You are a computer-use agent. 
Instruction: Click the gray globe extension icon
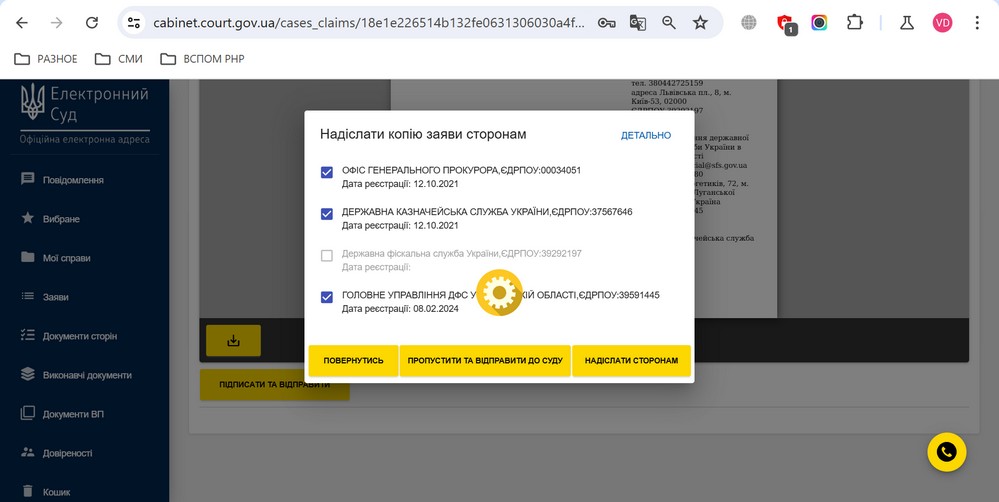[749, 23]
